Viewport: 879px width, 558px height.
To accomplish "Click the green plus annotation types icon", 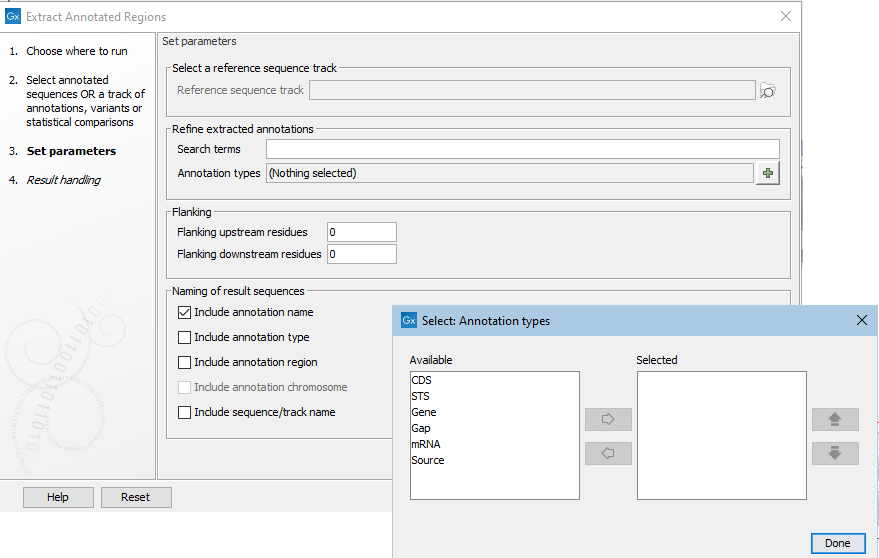I will [767, 173].
